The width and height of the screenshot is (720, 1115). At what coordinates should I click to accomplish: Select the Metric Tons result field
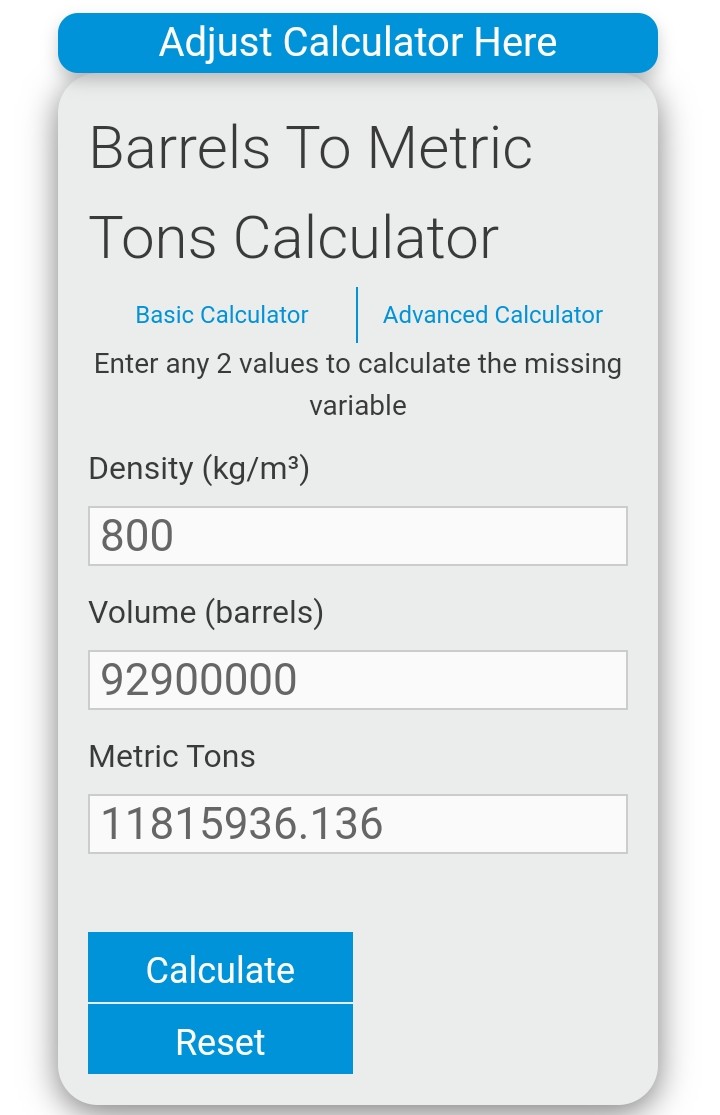[x=358, y=824]
